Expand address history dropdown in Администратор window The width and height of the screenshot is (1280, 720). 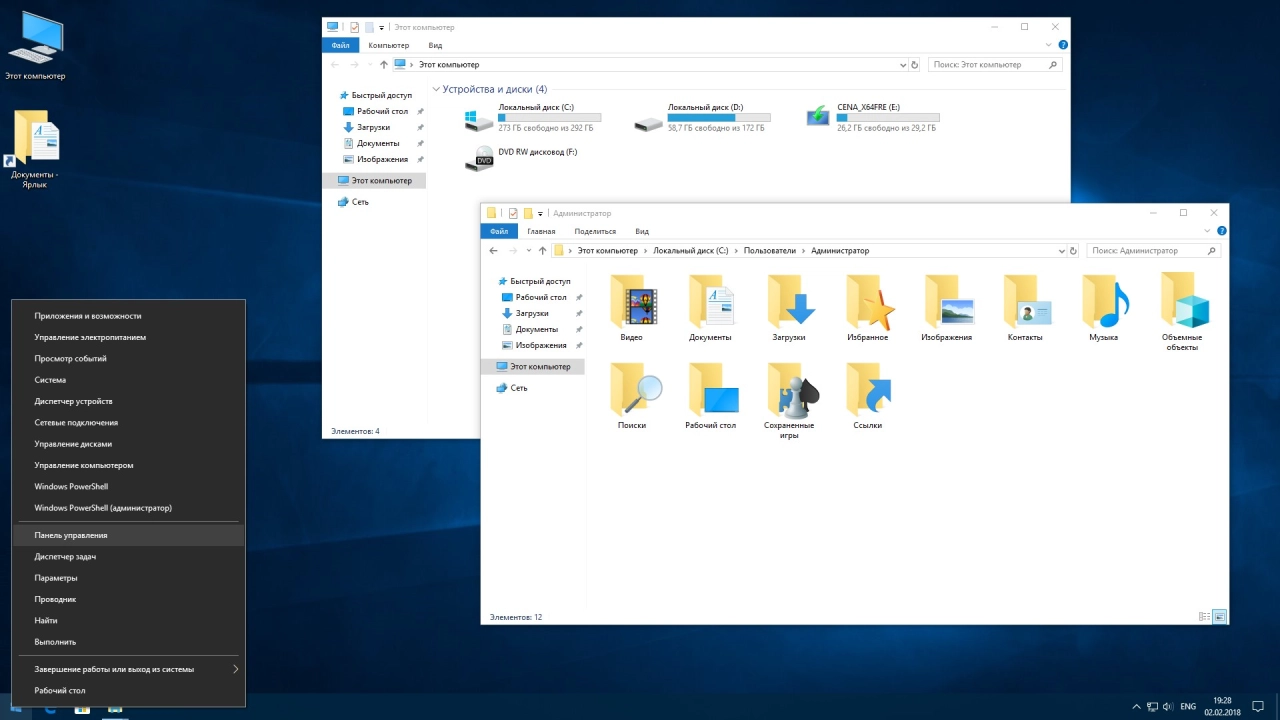1061,251
